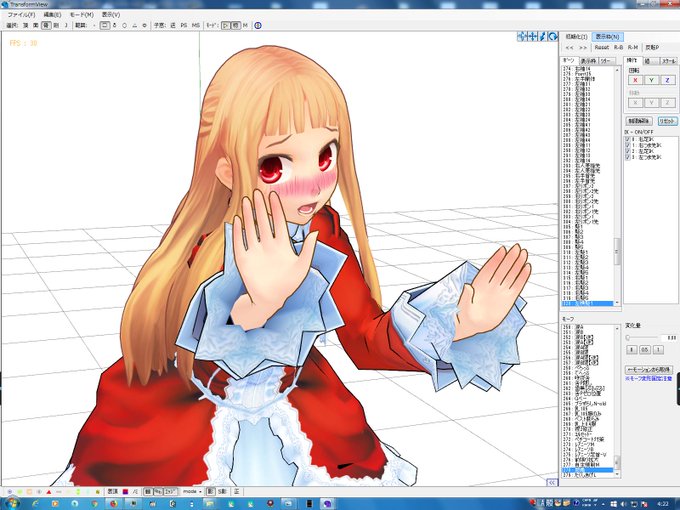Select the circle range selection tool

pos(124,26)
